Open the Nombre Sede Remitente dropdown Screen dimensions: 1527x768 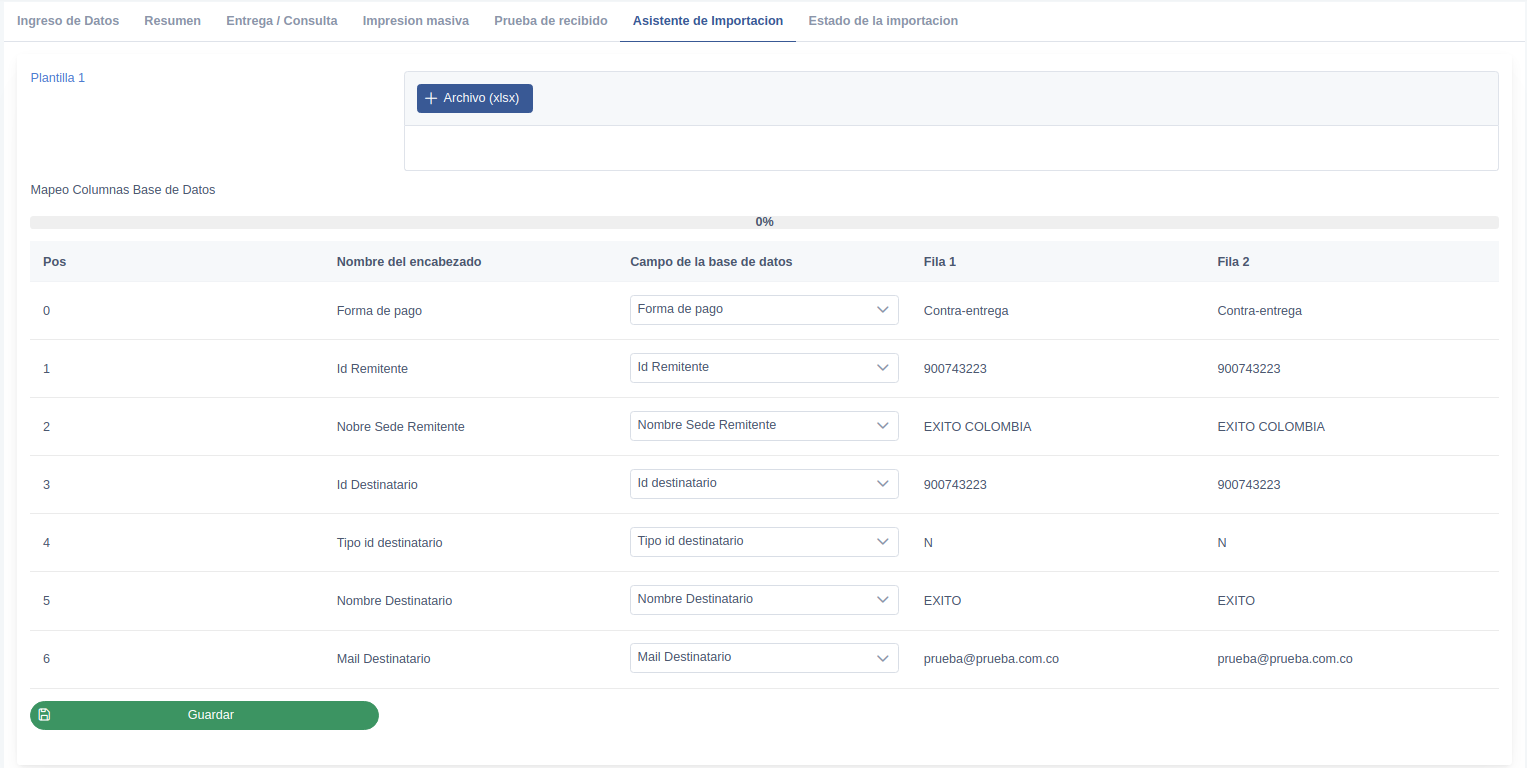pyautogui.click(x=763, y=426)
